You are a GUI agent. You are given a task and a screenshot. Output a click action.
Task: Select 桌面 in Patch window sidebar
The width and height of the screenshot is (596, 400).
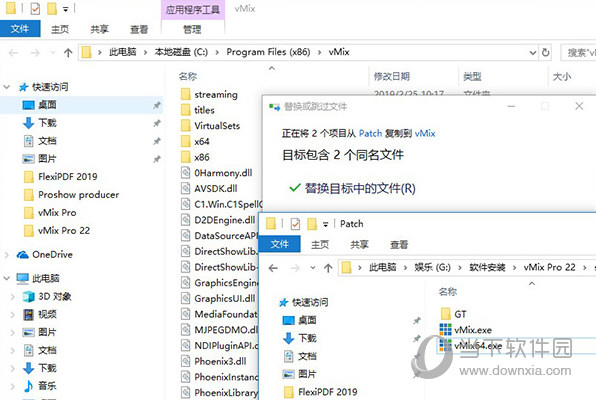[307, 320]
